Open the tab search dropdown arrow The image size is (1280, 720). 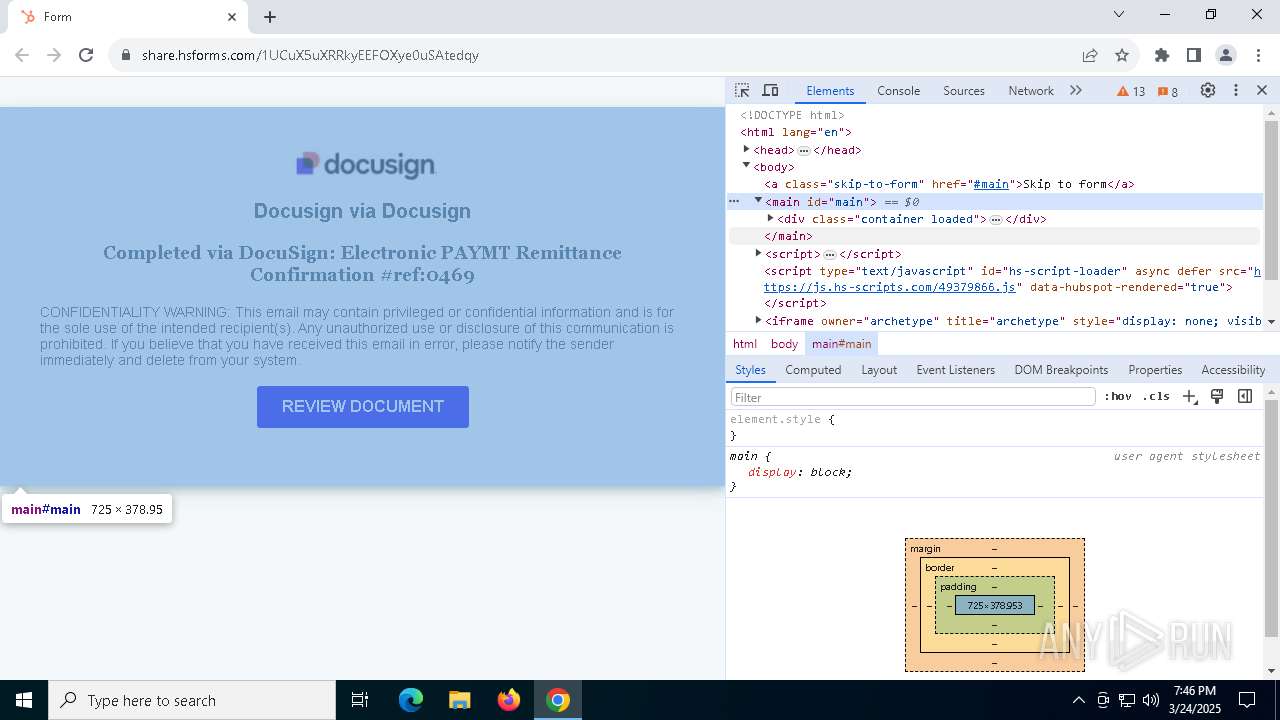pyautogui.click(x=1119, y=14)
